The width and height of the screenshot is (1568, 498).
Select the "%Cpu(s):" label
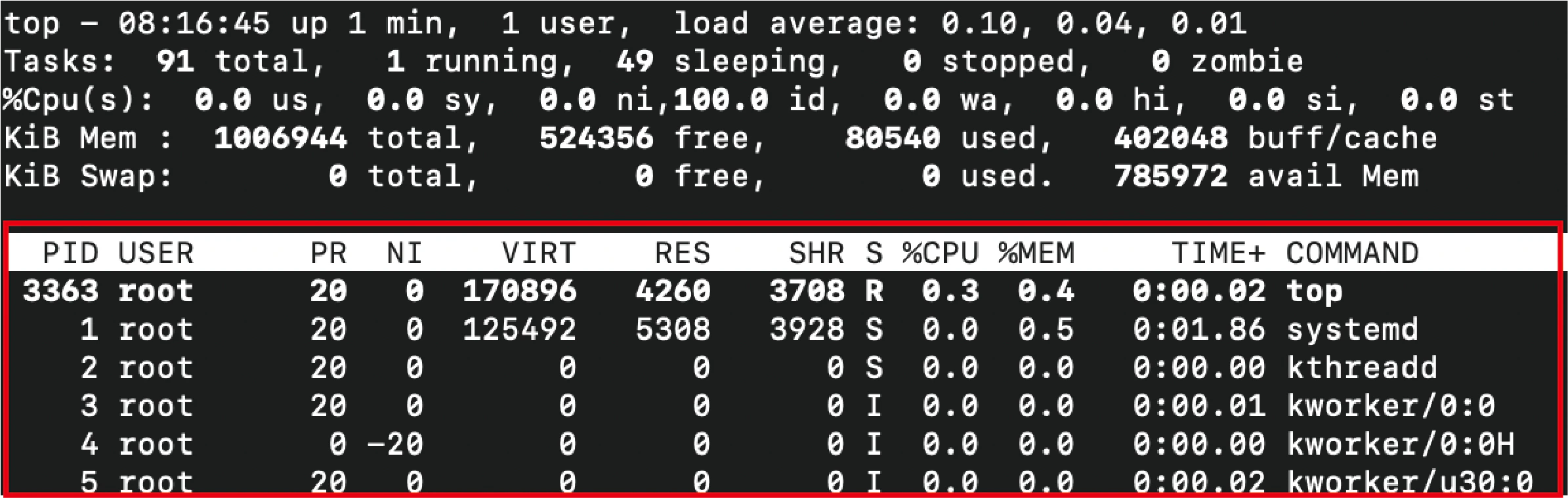[x=78, y=100]
